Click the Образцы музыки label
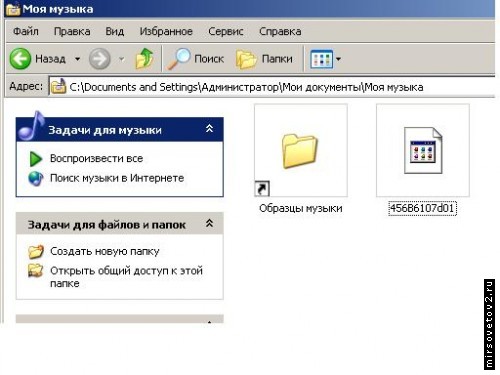500x375 pixels. (x=301, y=208)
